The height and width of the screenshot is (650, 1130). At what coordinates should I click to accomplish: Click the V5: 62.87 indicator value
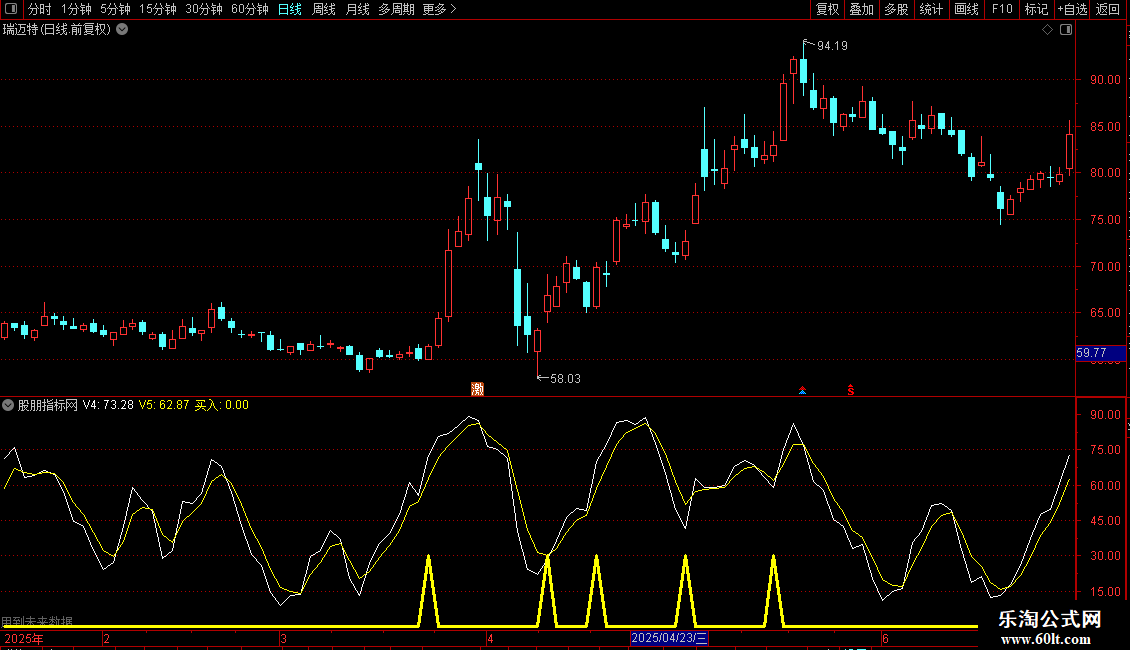pos(164,405)
